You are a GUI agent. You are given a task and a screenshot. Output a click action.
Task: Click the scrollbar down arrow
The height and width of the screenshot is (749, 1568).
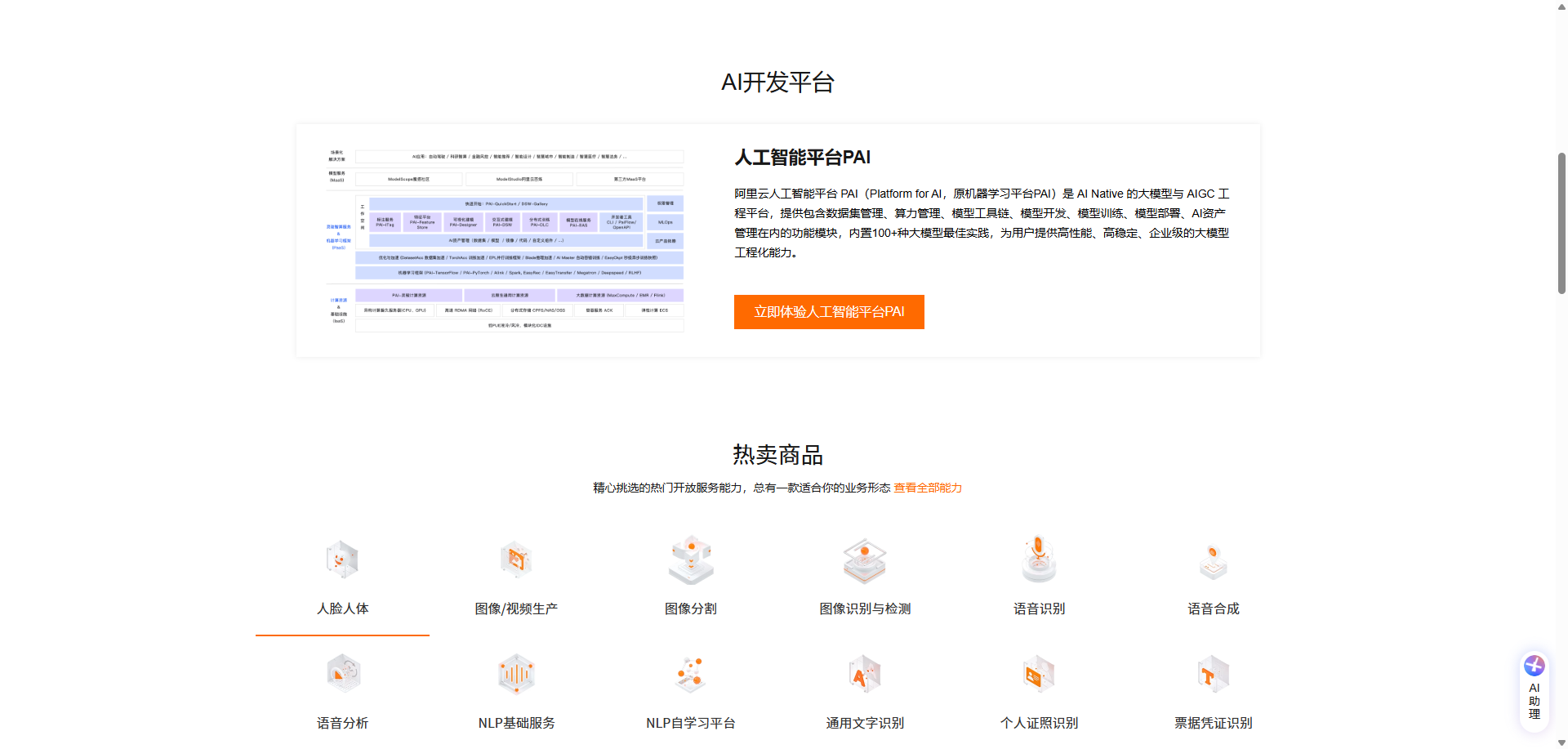[x=1561, y=743]
